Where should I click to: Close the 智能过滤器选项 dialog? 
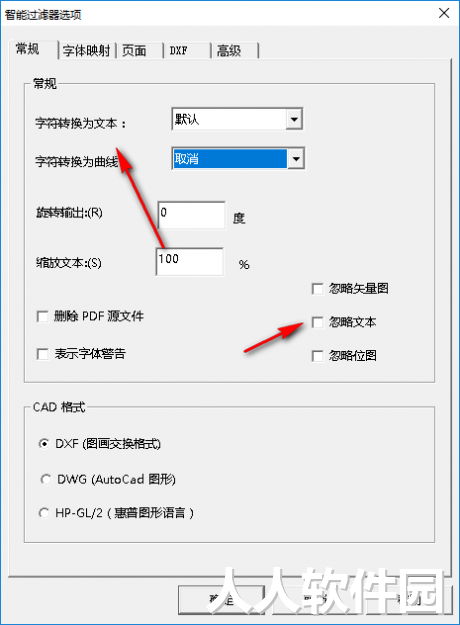point(444,13)
